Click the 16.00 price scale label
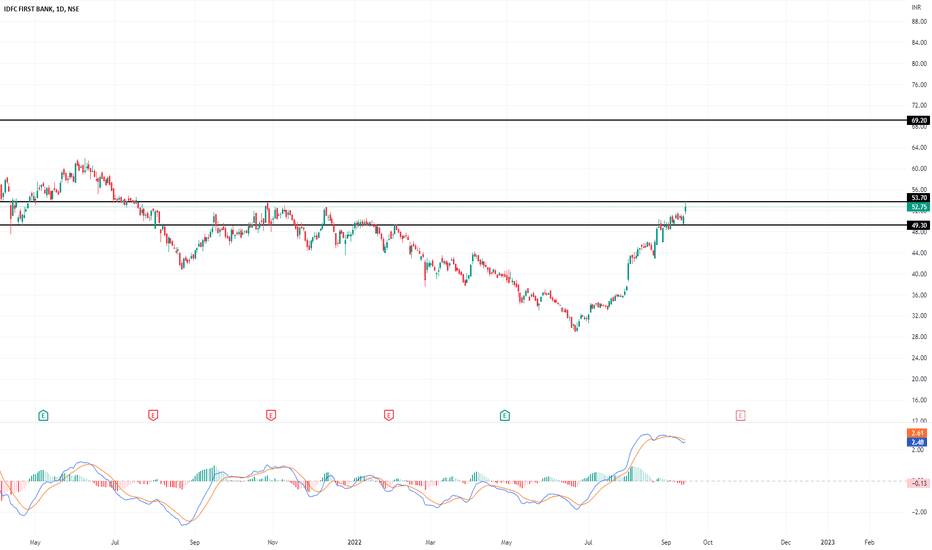The image size is (932, 550). [x=919, y=400]
